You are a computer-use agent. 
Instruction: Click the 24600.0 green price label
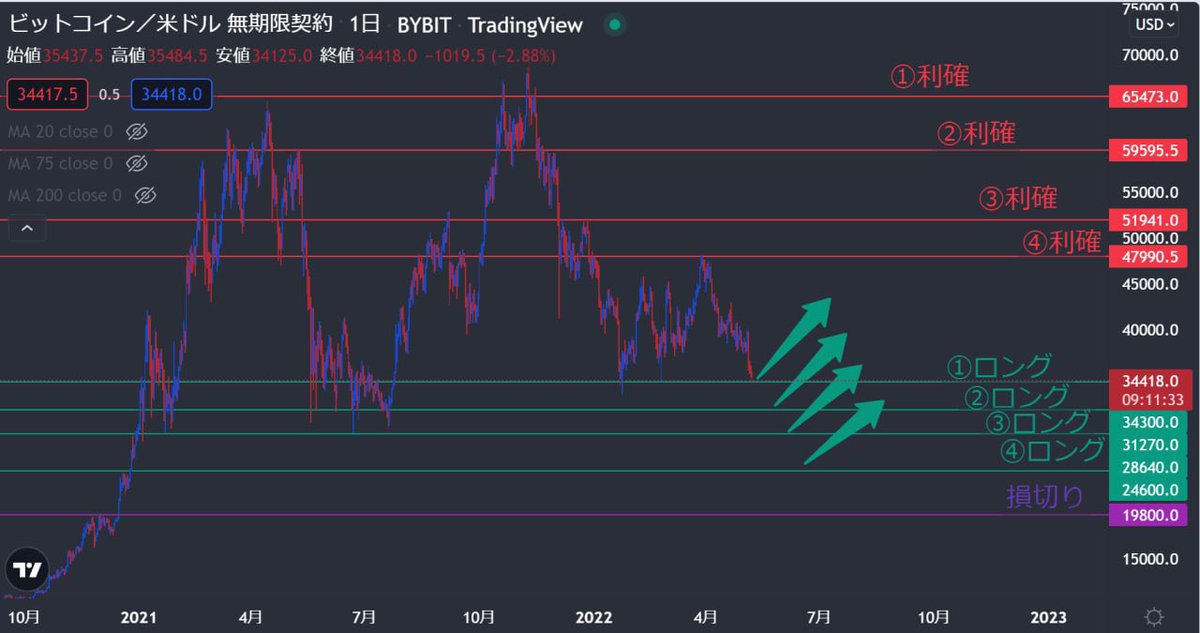1150,490
